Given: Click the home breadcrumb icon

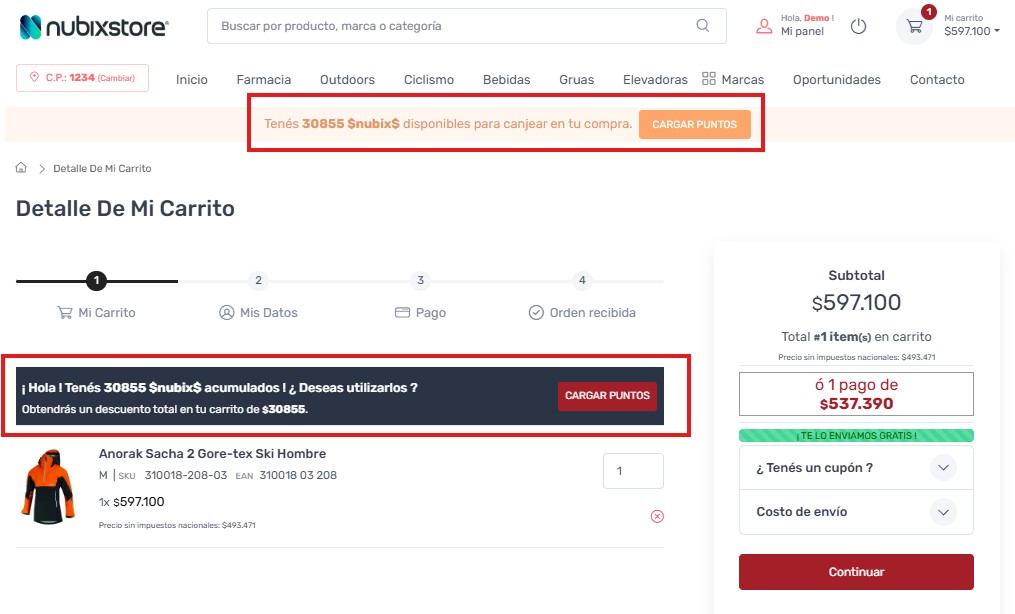Looking at the screenshot, I should 21,168.
